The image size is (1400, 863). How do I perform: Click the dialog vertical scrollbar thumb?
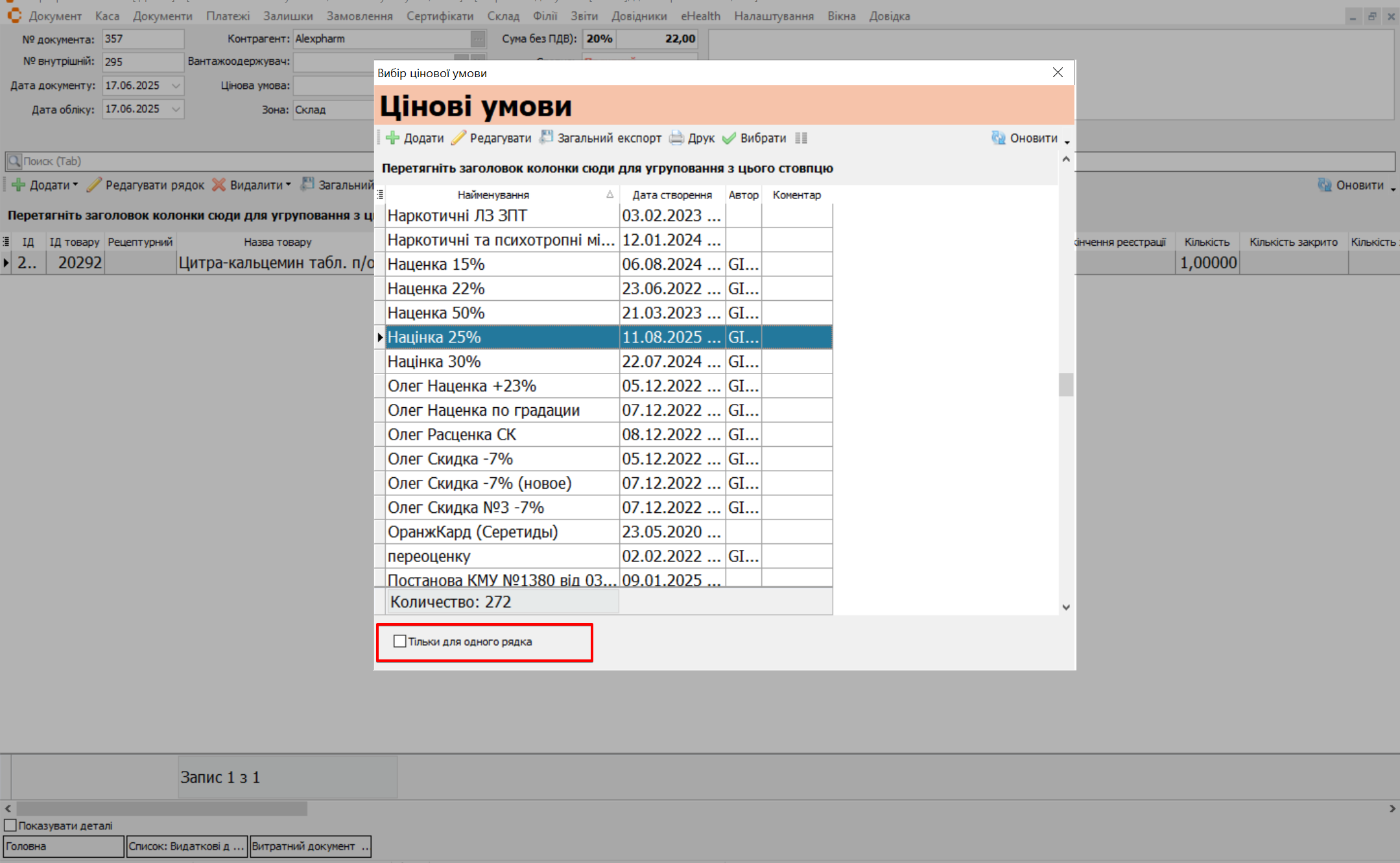coord(1065,384)
